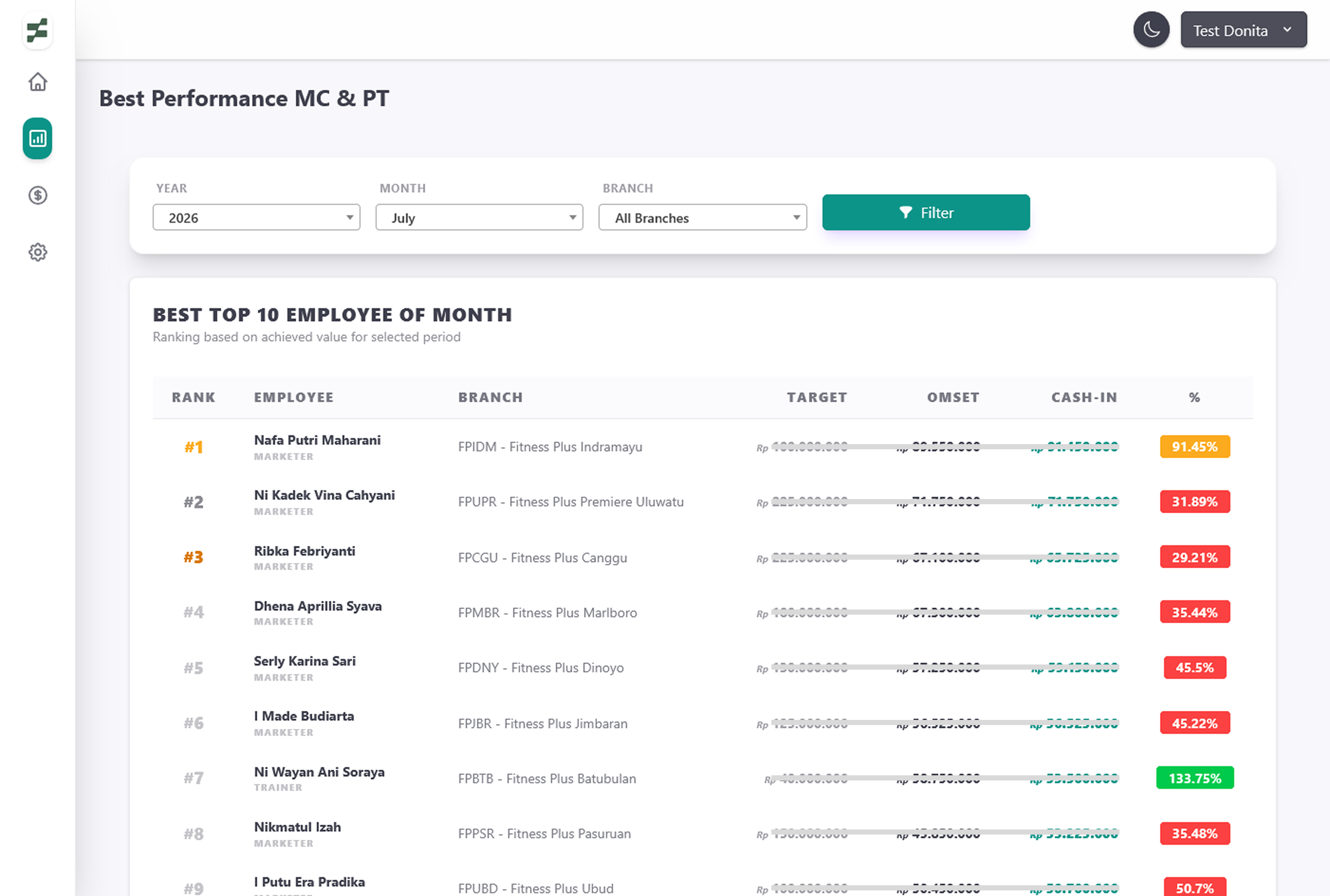Click the 35.44% percentage badge
The height and width of the screenshot is (896, 1330).
1195,612
